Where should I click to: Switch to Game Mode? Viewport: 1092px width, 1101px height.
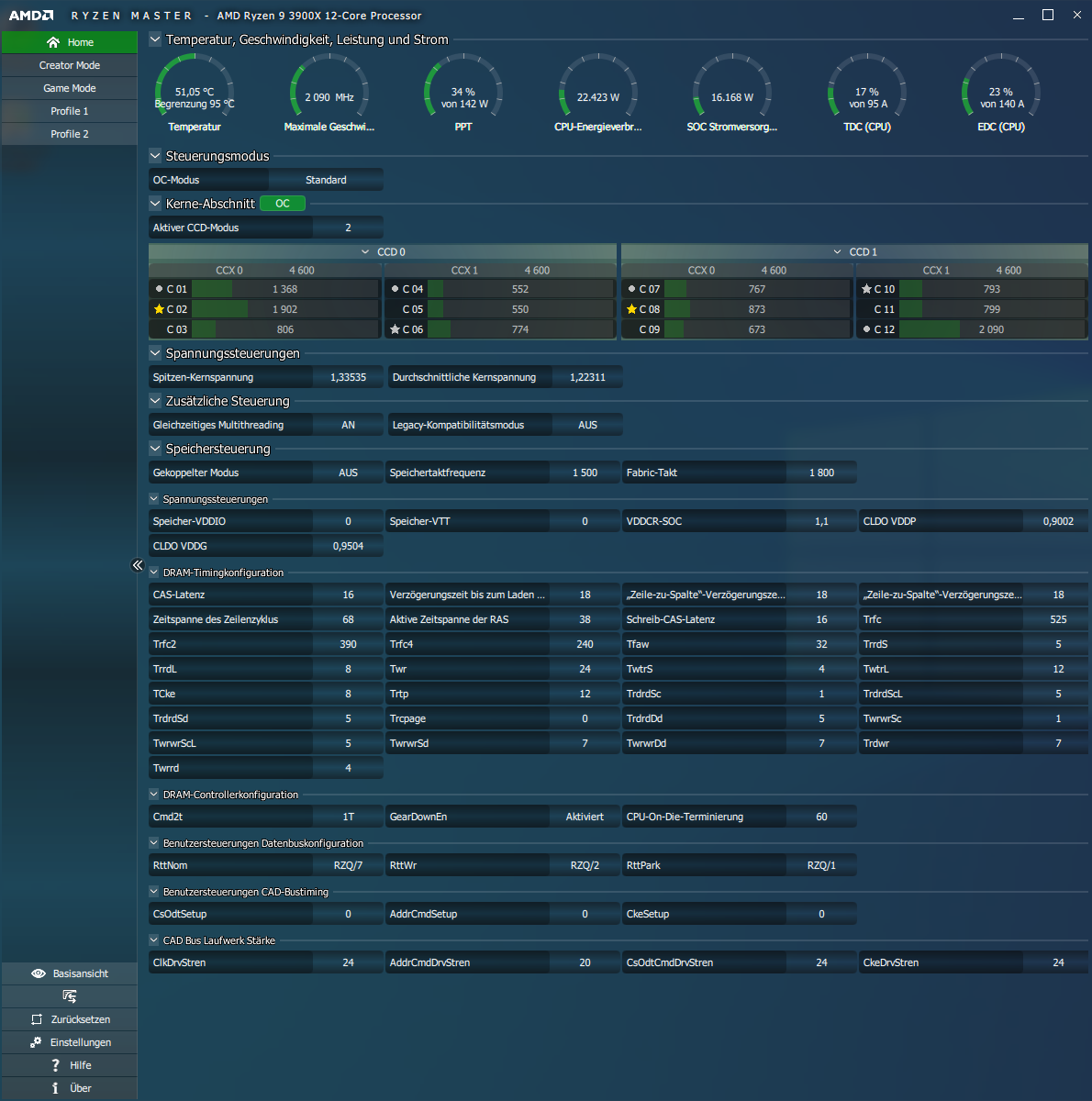(70, 88)
